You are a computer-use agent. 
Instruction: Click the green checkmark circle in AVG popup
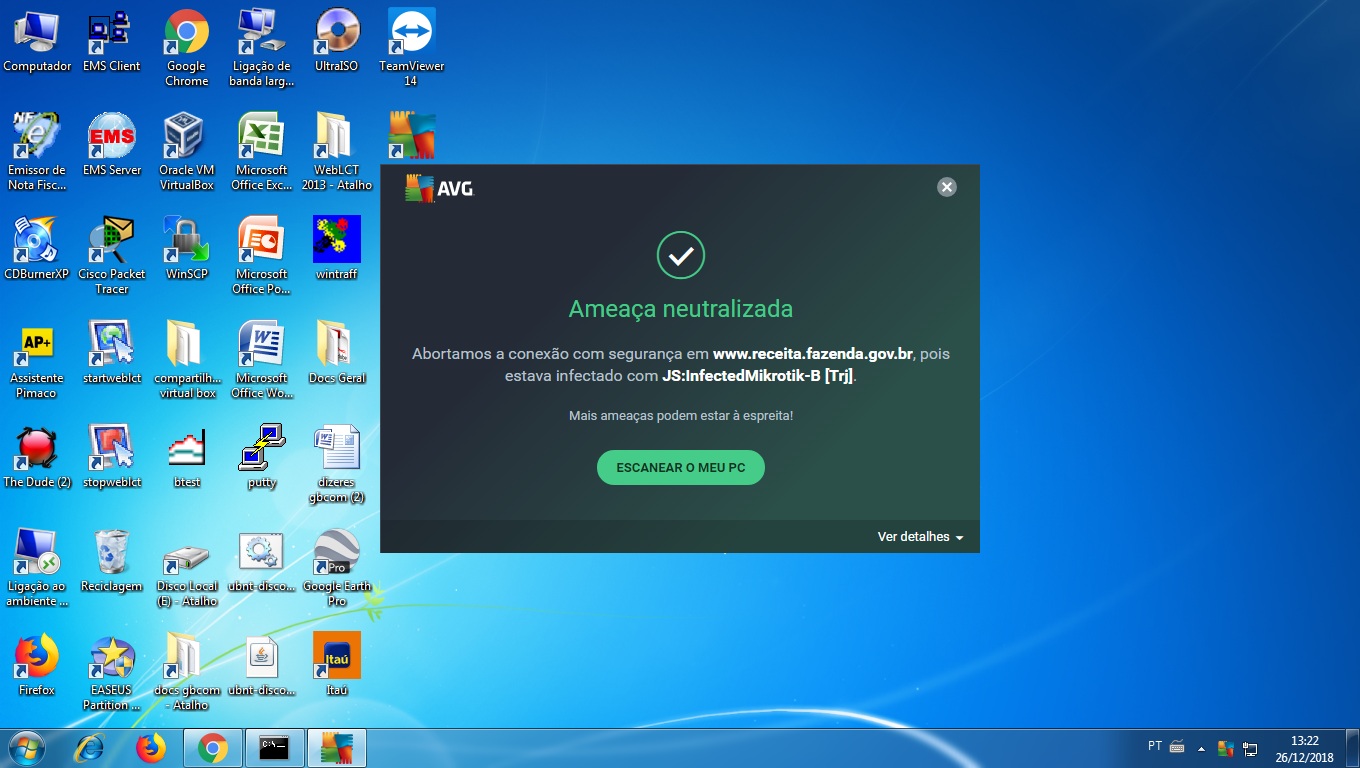681,256
